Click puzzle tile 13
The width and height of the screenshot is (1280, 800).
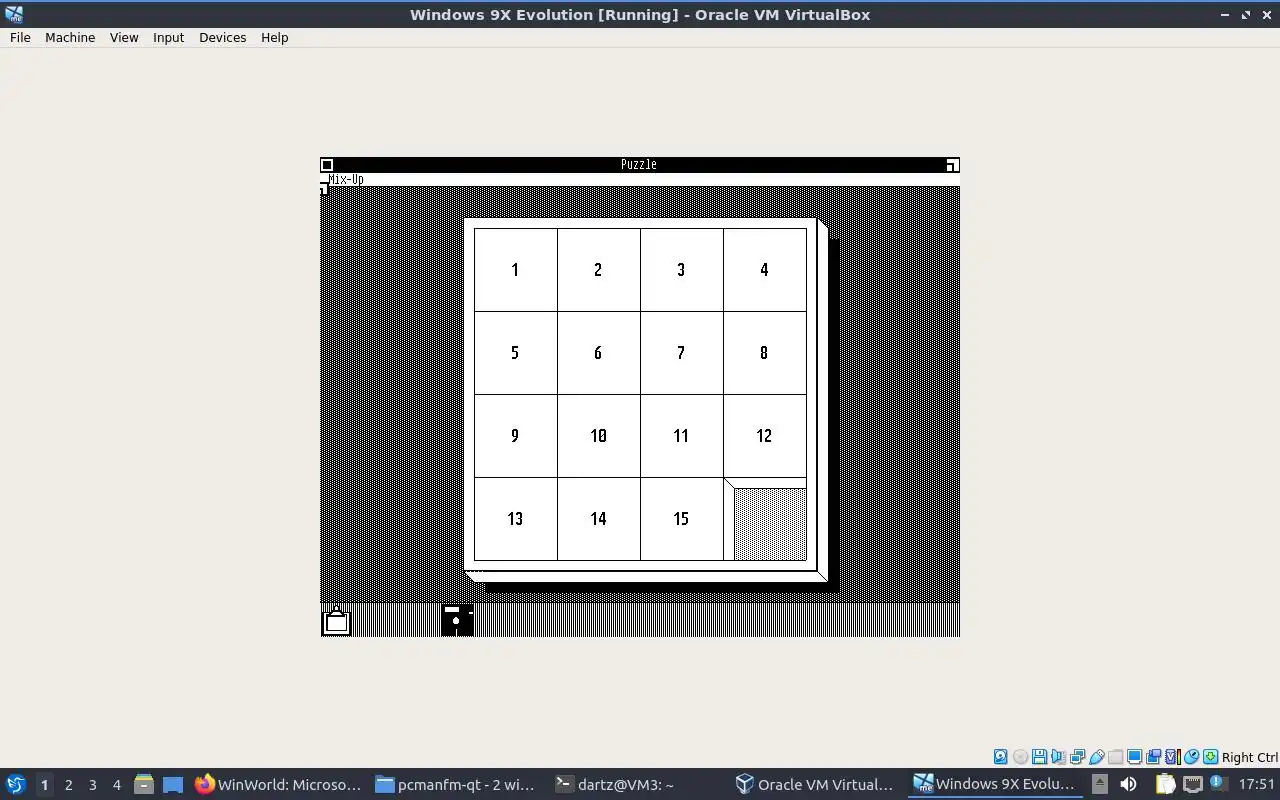coord(516,519)
